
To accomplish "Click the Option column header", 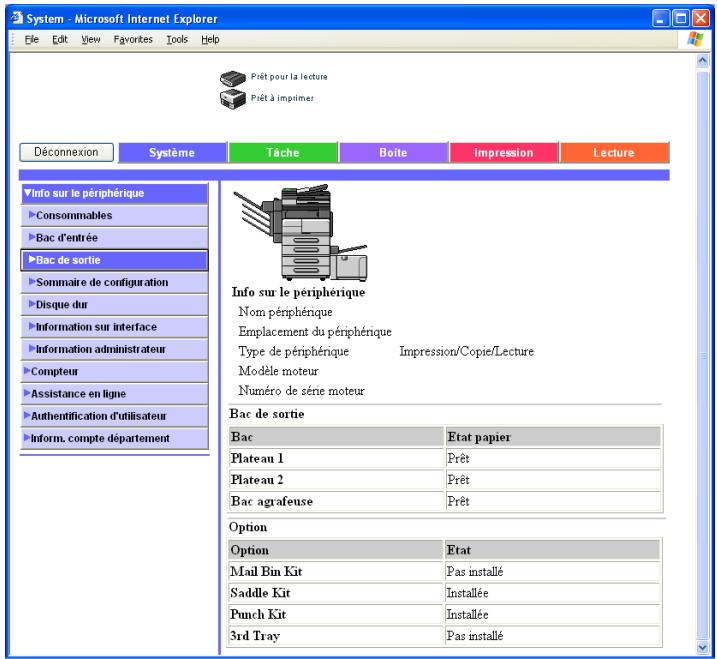I will 336,550.
